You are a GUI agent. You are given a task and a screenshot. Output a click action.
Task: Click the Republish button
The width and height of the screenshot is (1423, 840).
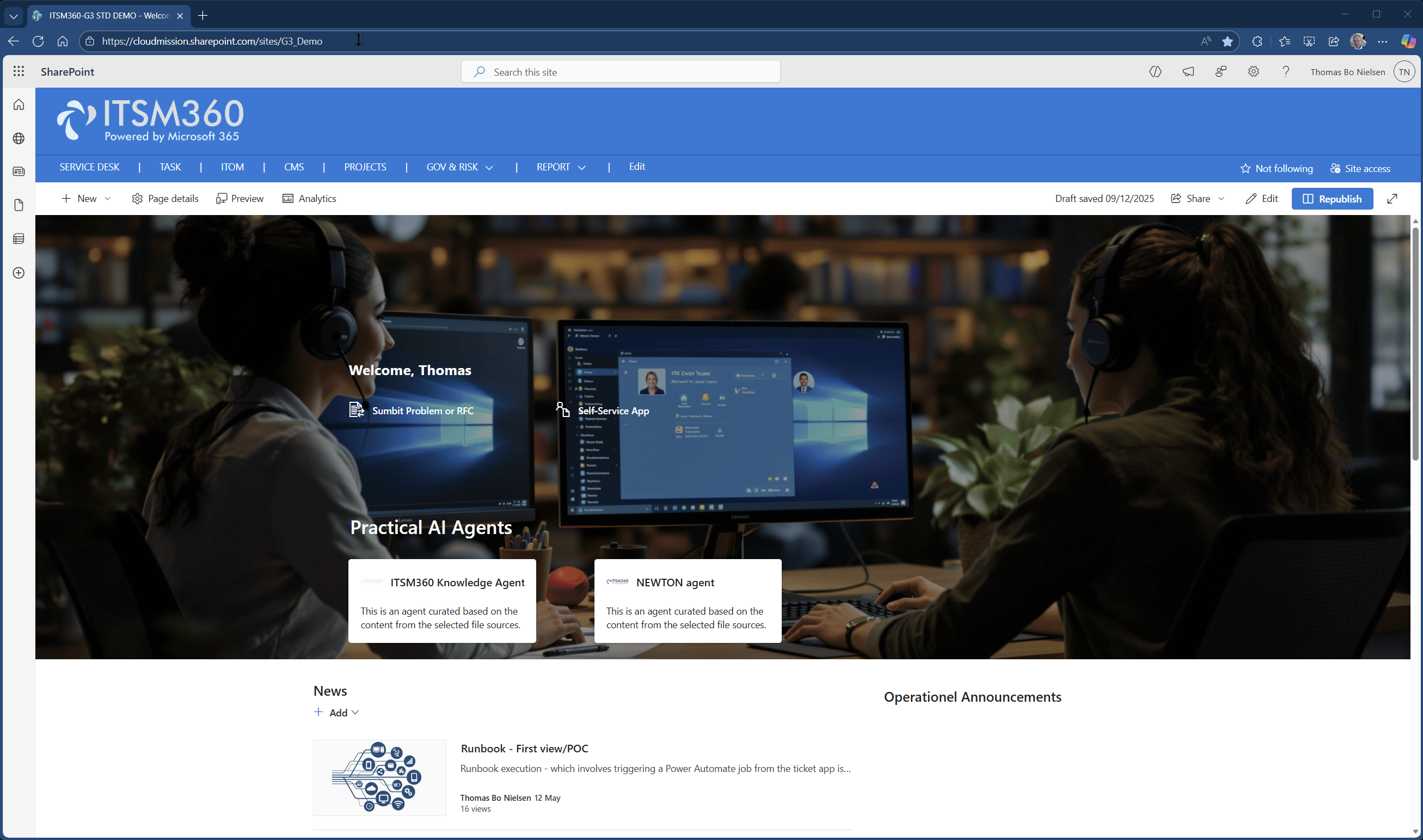(x=1332, y=199)
